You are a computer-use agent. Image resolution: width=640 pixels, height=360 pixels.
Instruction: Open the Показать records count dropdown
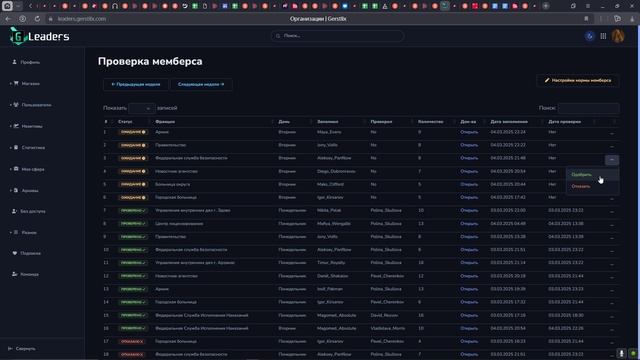[x=142, y=108]
